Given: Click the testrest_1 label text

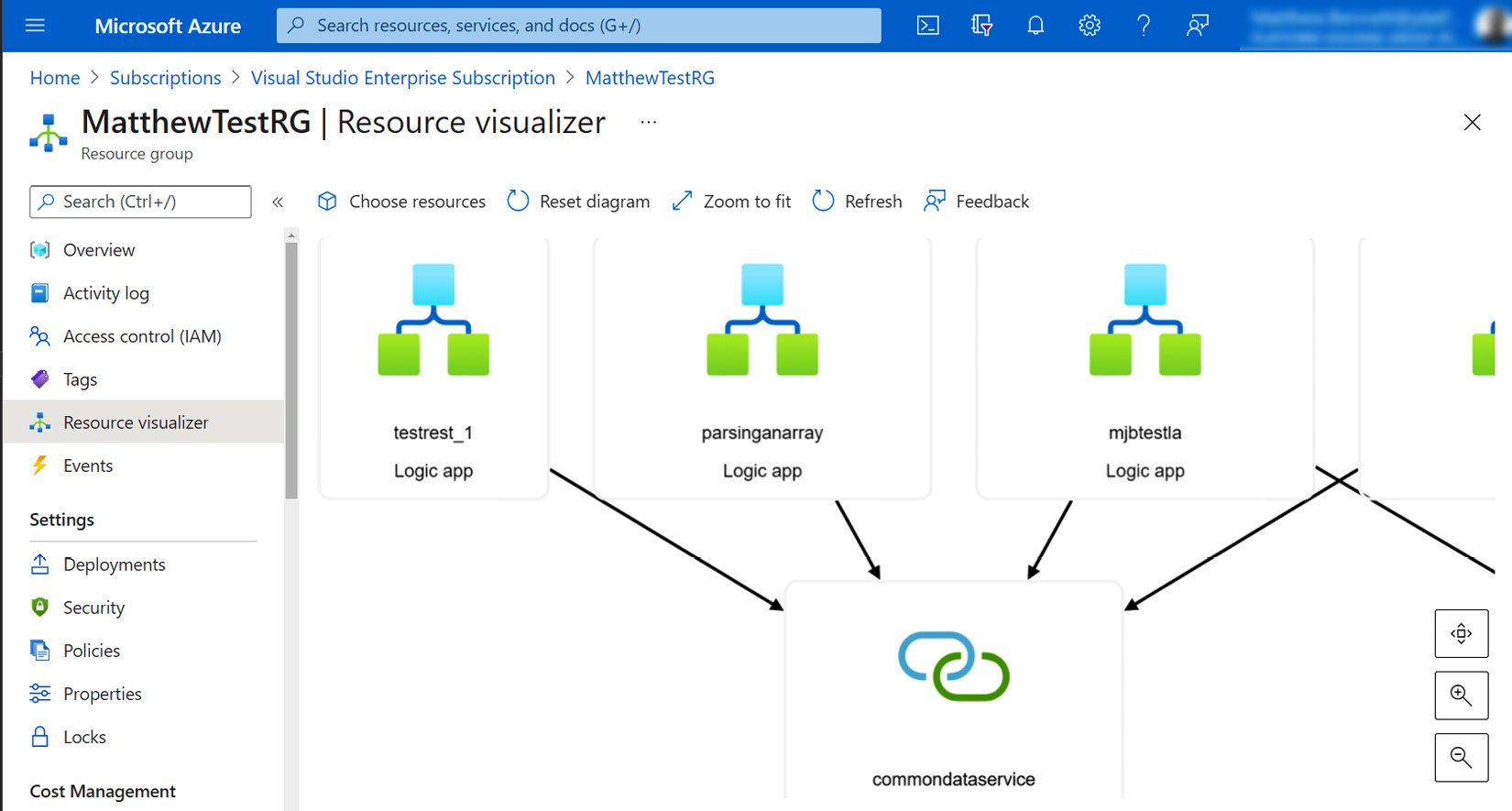Looking at the screenshot, I should (x=433, y=433).
